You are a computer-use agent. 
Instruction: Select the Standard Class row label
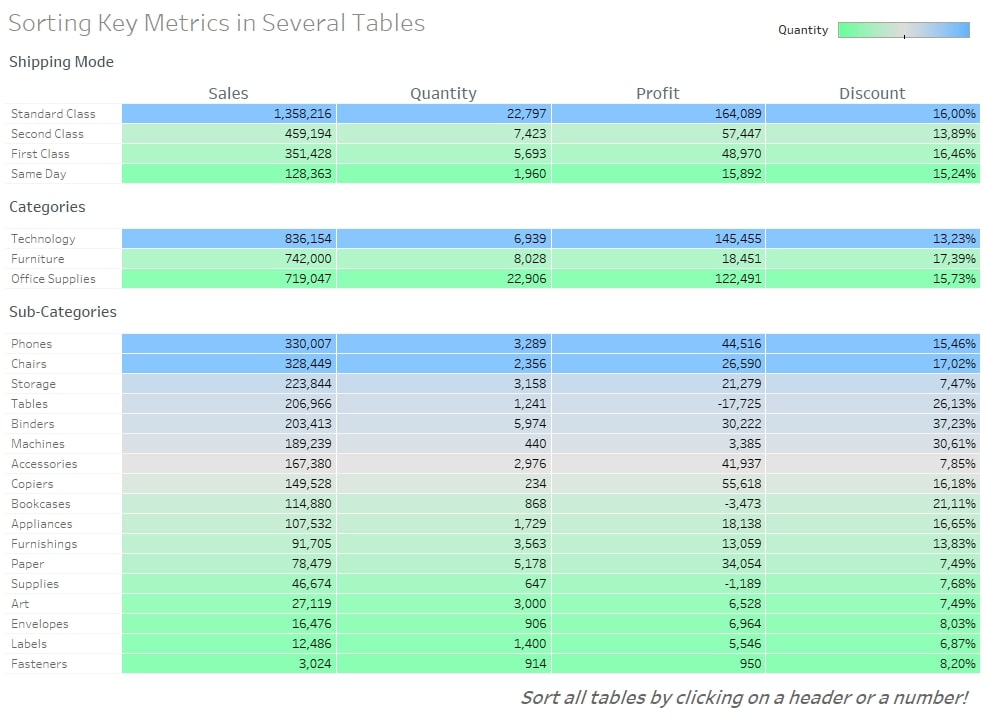(x=53, y=114)
